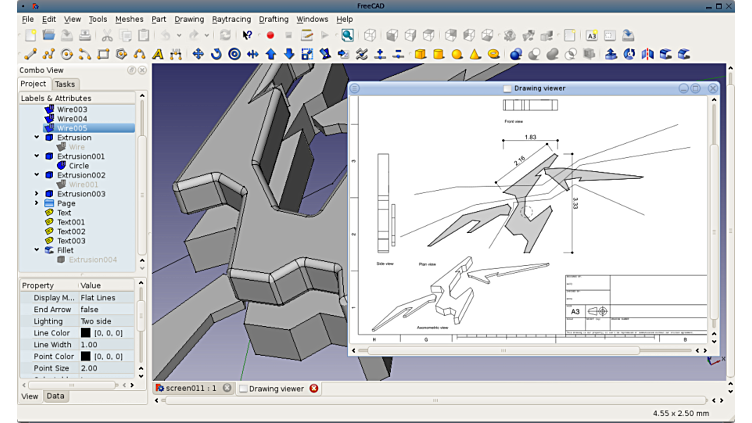
Task: Create a Part Cone primitive
Action: [x=475, y=54]
